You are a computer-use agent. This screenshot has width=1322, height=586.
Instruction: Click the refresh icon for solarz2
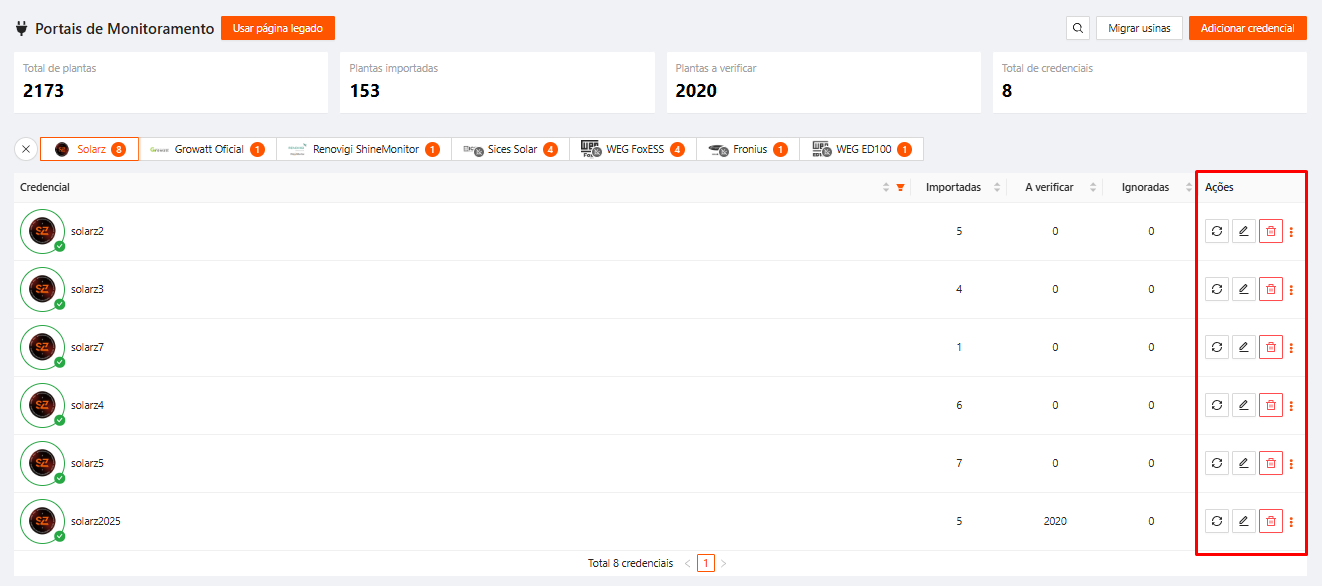pyautogui.click(x=1217, y=232)
